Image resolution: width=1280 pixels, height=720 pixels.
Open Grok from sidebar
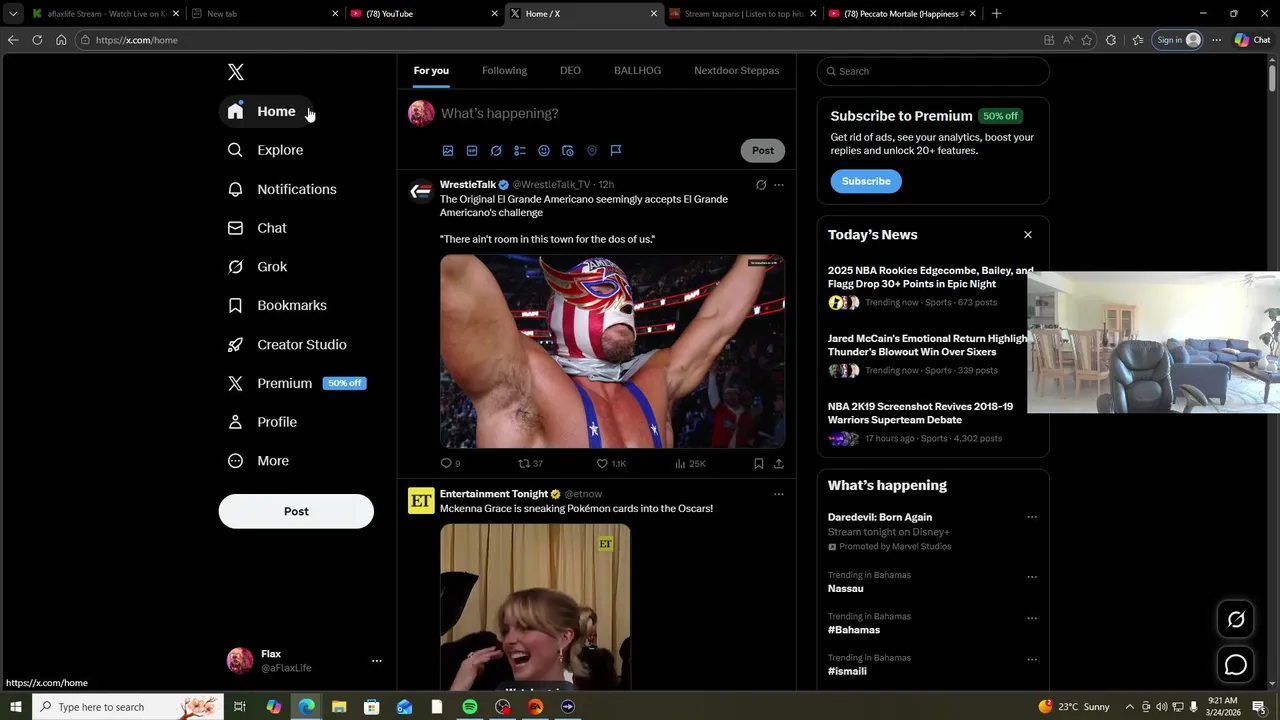[257, 267]
